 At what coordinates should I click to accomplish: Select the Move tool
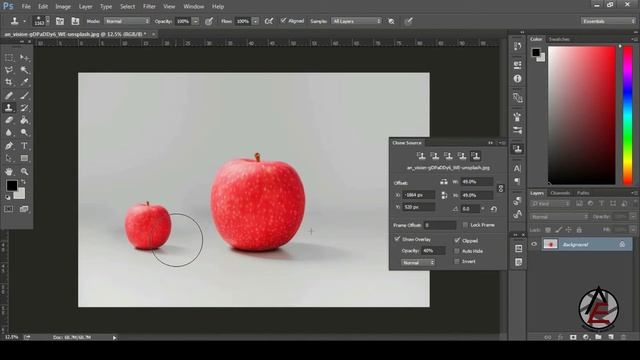tap(24, 58)
